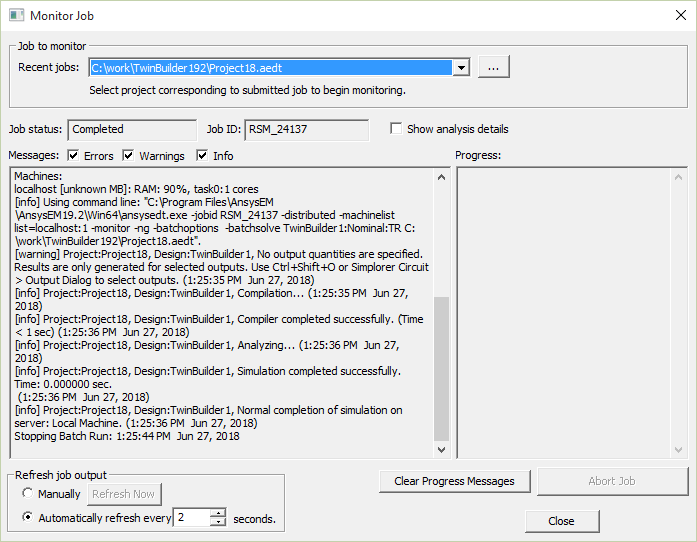Uncheck the Errors messages checkbox
This screenshot has height=542, width=697.
point(73,156)
